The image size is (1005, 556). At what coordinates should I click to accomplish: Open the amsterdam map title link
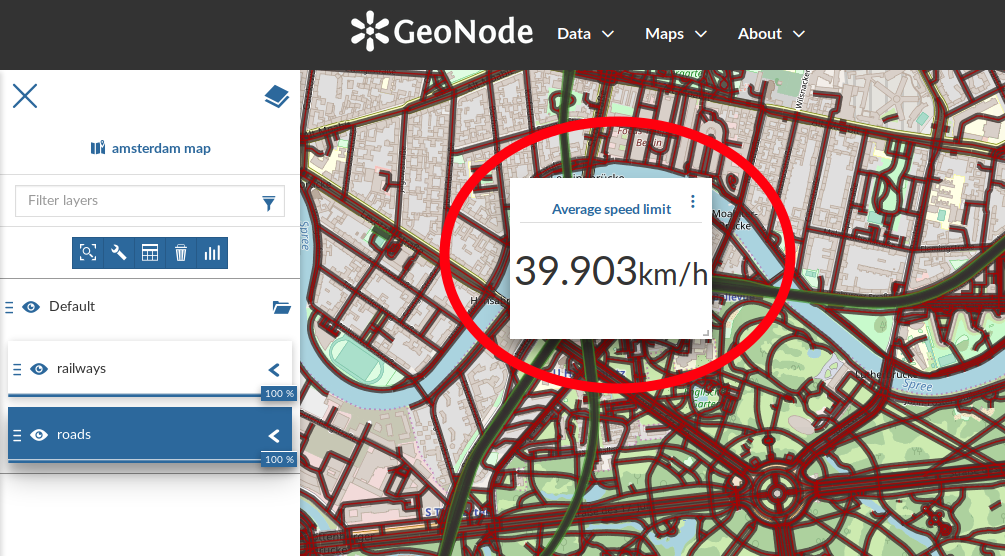tap(161, 148)
